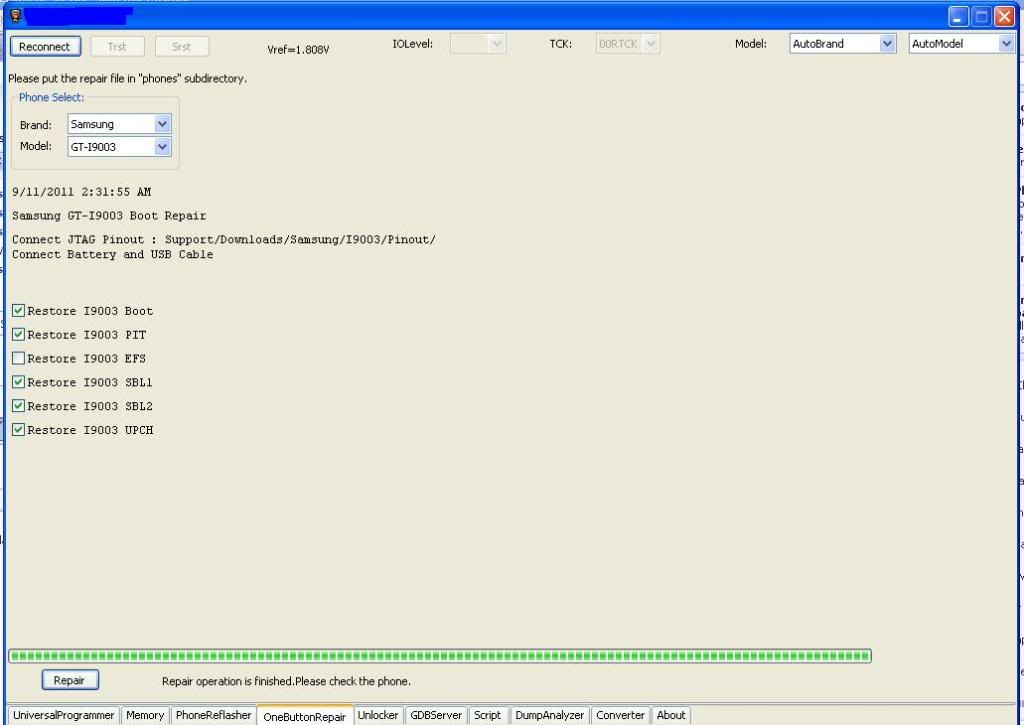The image size is (1024, 725).
Task: Maximize the application window
Action: pyautogui.click(x=981, y=16)
